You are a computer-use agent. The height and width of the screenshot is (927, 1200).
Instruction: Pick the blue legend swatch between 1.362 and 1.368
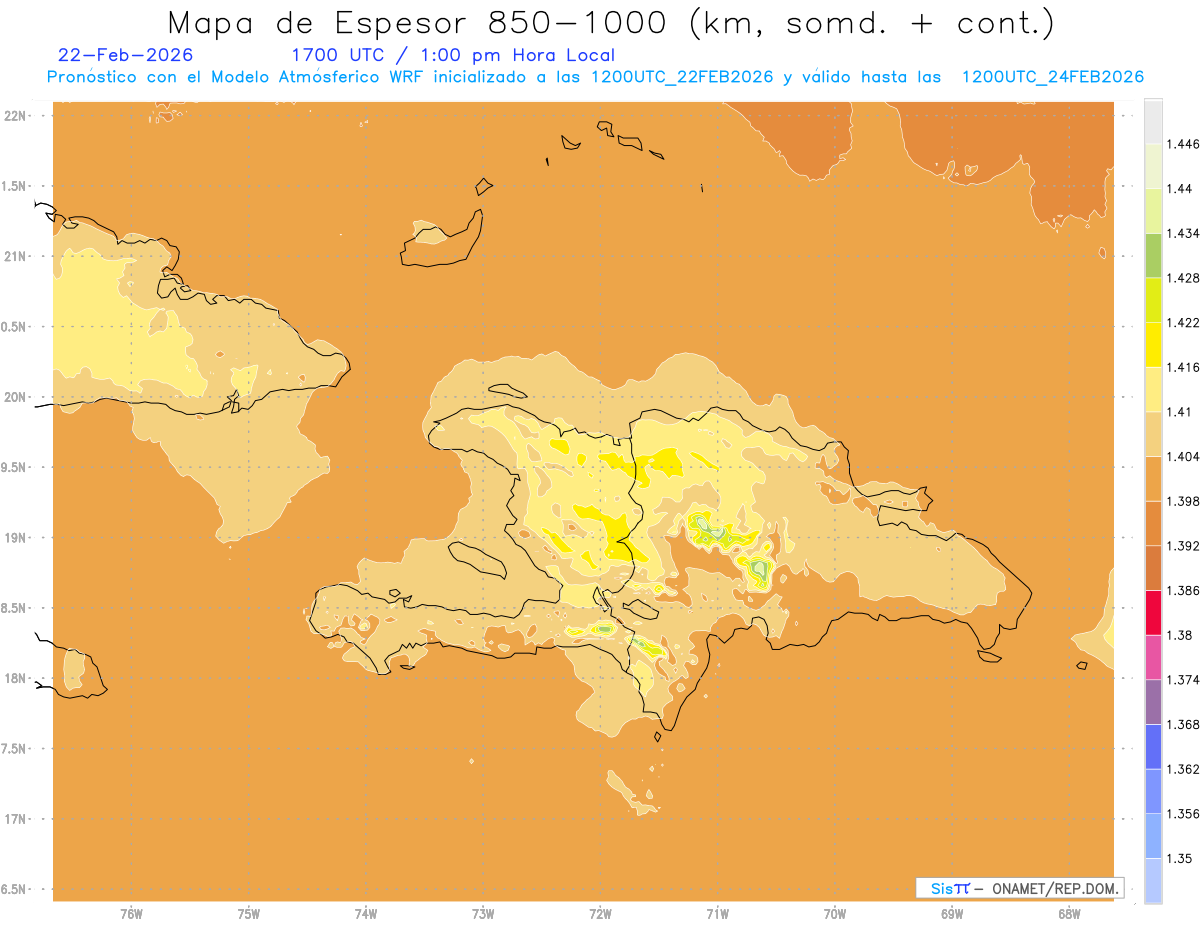click(1153, 747)
